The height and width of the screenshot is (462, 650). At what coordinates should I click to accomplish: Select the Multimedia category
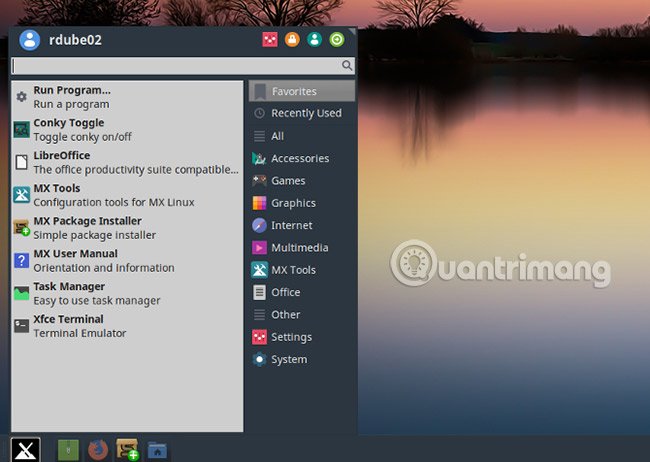tap(302, 248)
